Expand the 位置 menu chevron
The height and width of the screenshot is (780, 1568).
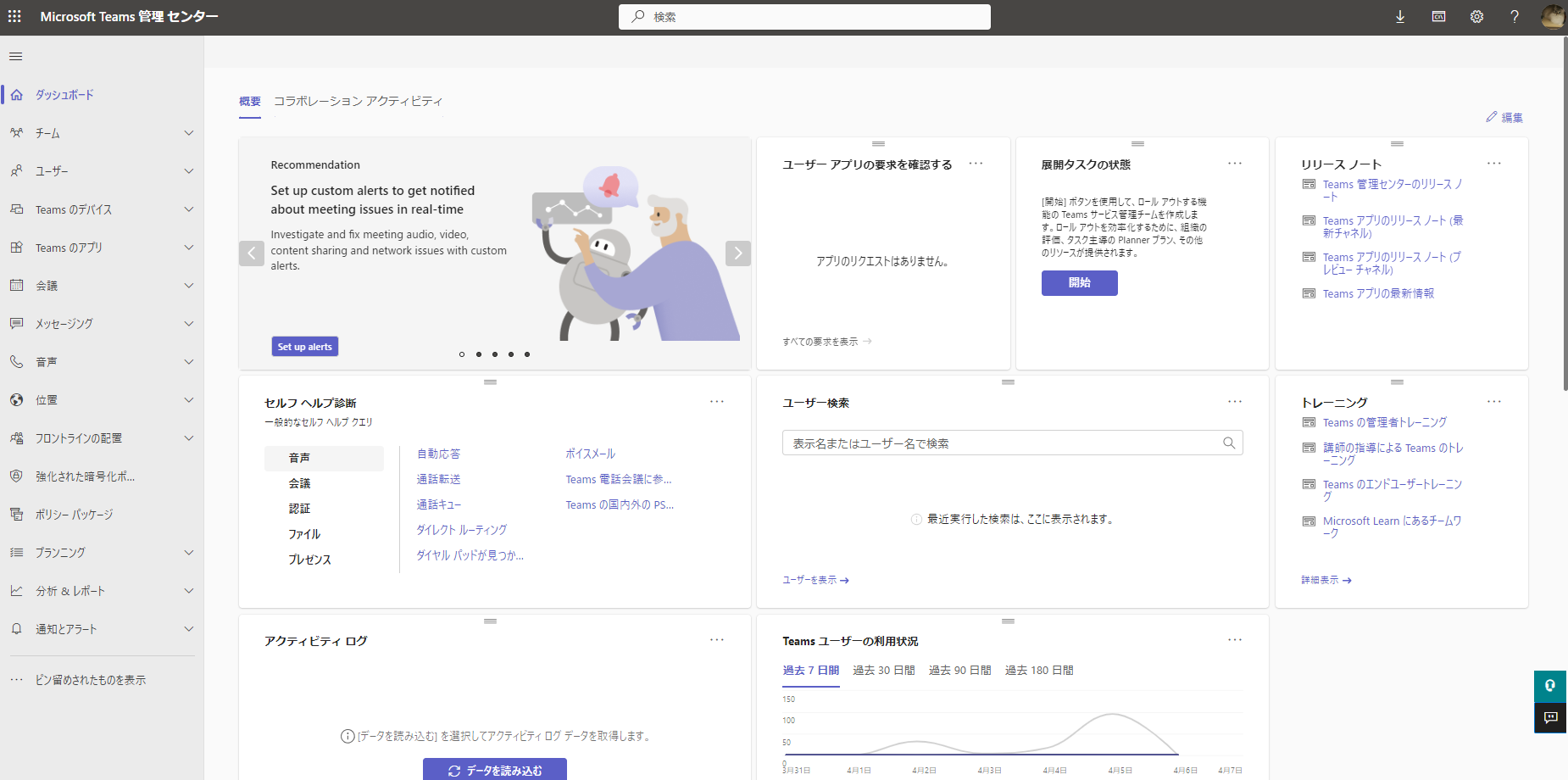(189, 400)
